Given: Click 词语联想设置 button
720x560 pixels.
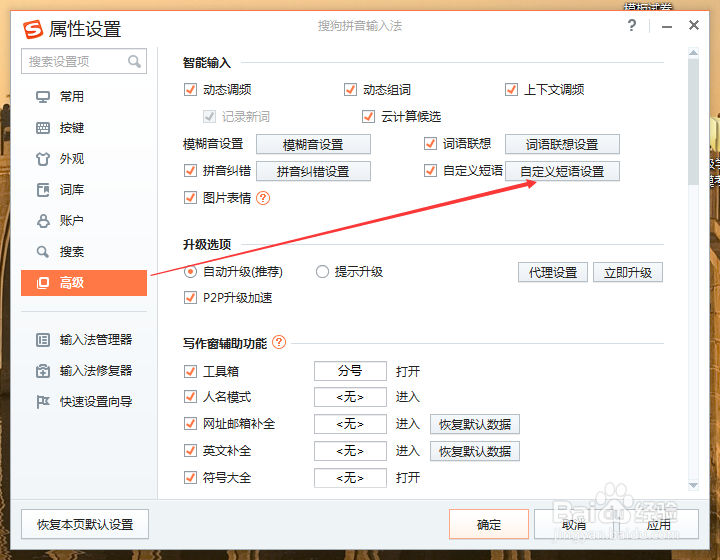Looking at the screenshot, I should pos(562,145).
